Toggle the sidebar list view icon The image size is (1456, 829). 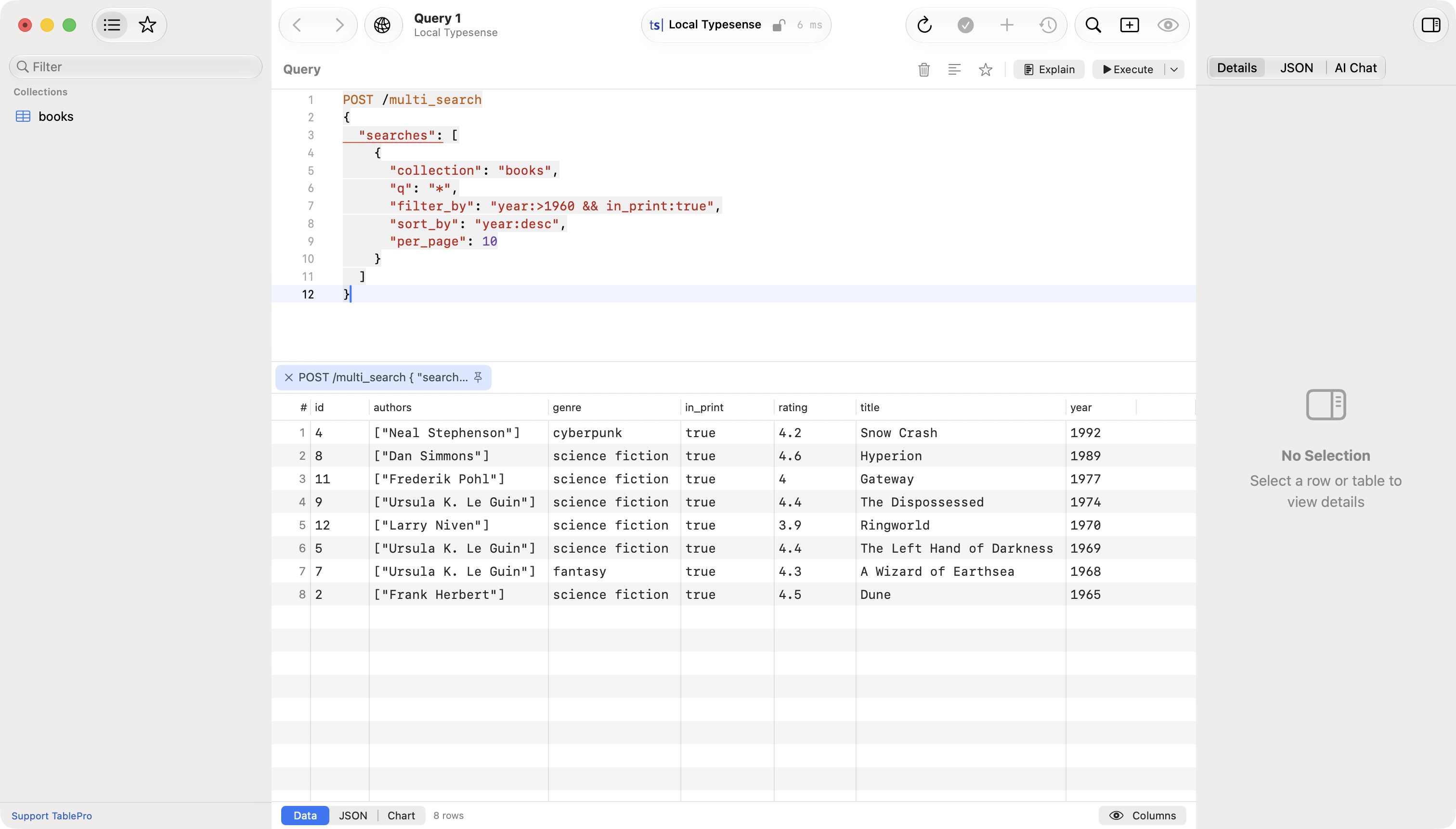112,25
